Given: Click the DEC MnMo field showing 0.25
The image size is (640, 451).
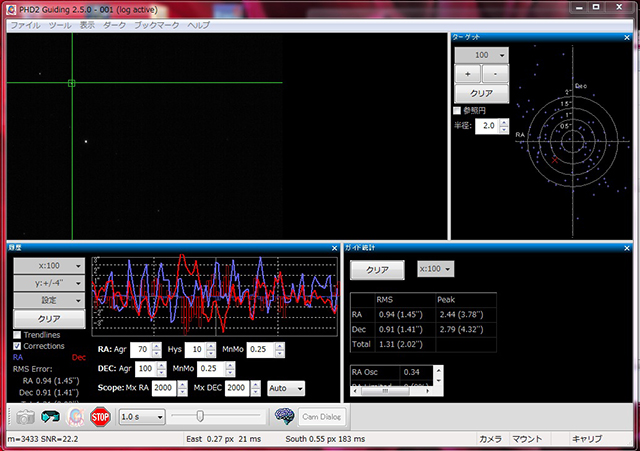Looking at the screenshot, I should click(x=211, y=369).
